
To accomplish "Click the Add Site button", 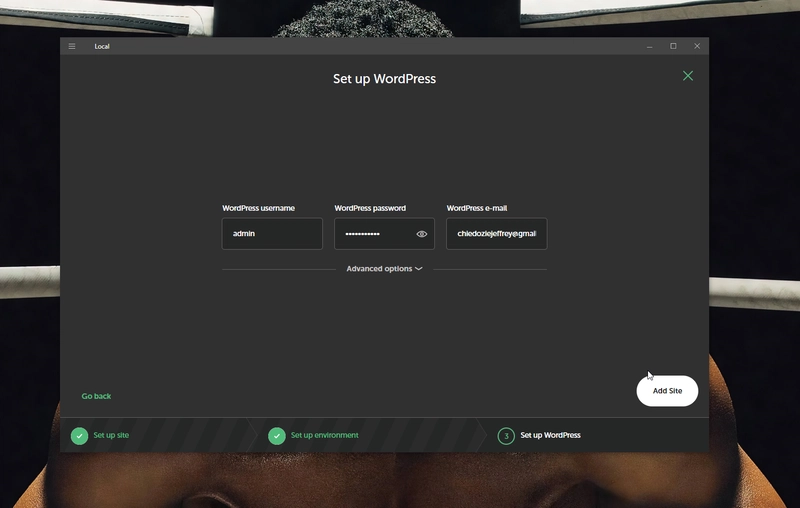I will pos(667,391).
